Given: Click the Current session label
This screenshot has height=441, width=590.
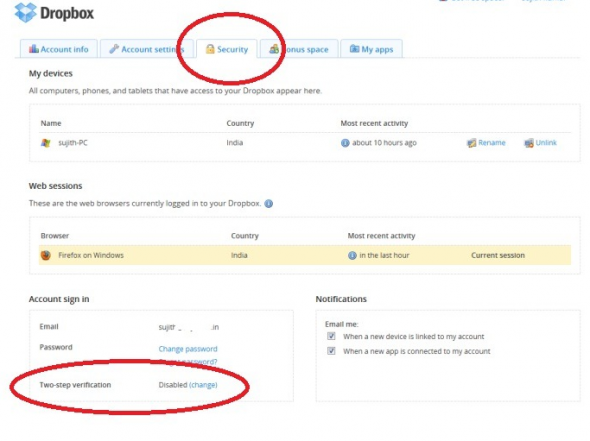Looking at the screenshot, I should pos(498,255).
